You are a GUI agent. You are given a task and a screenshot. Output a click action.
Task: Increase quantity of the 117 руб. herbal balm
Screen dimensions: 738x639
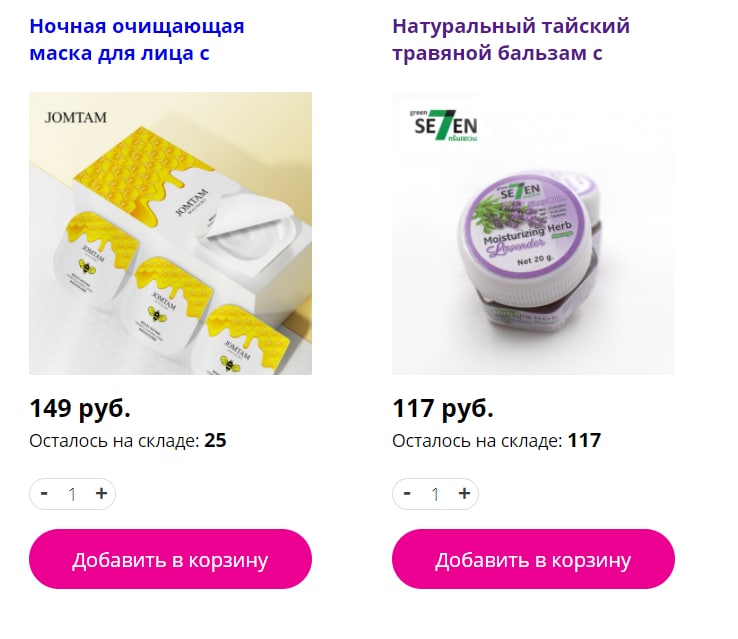(464, 494)
